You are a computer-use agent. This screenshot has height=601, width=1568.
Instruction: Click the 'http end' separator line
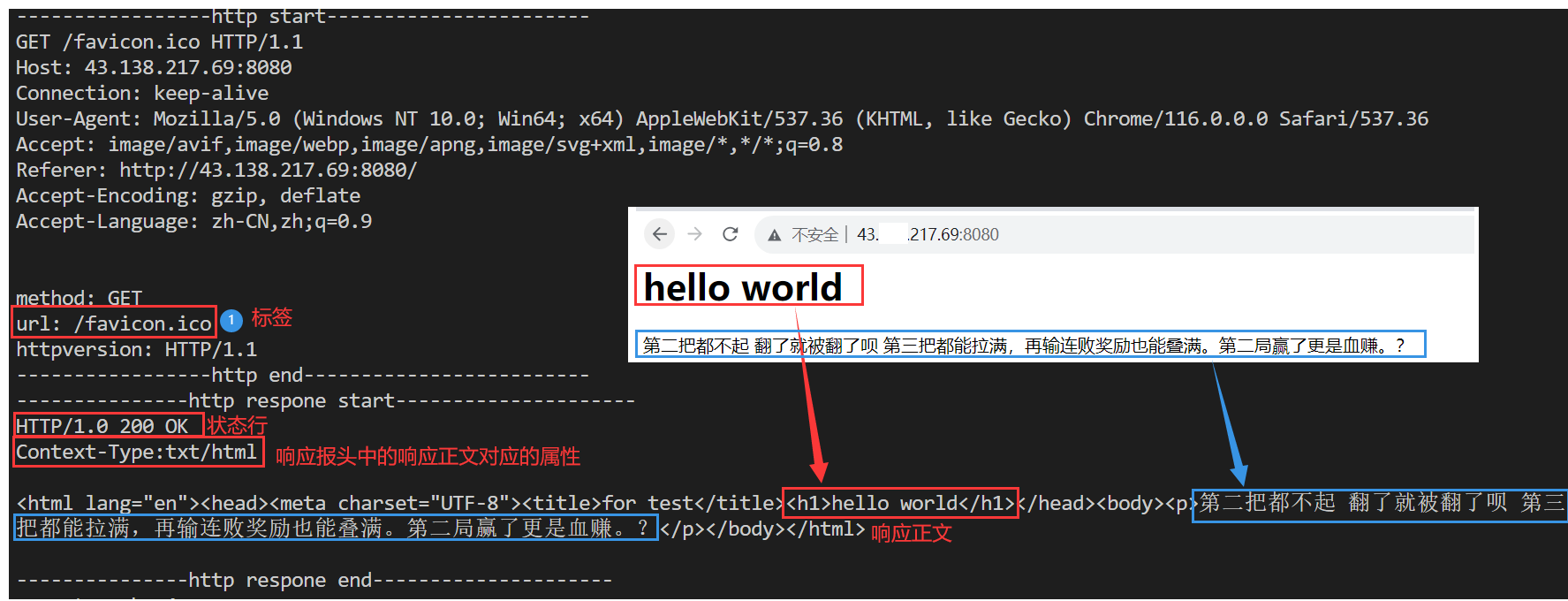(301, 375)
